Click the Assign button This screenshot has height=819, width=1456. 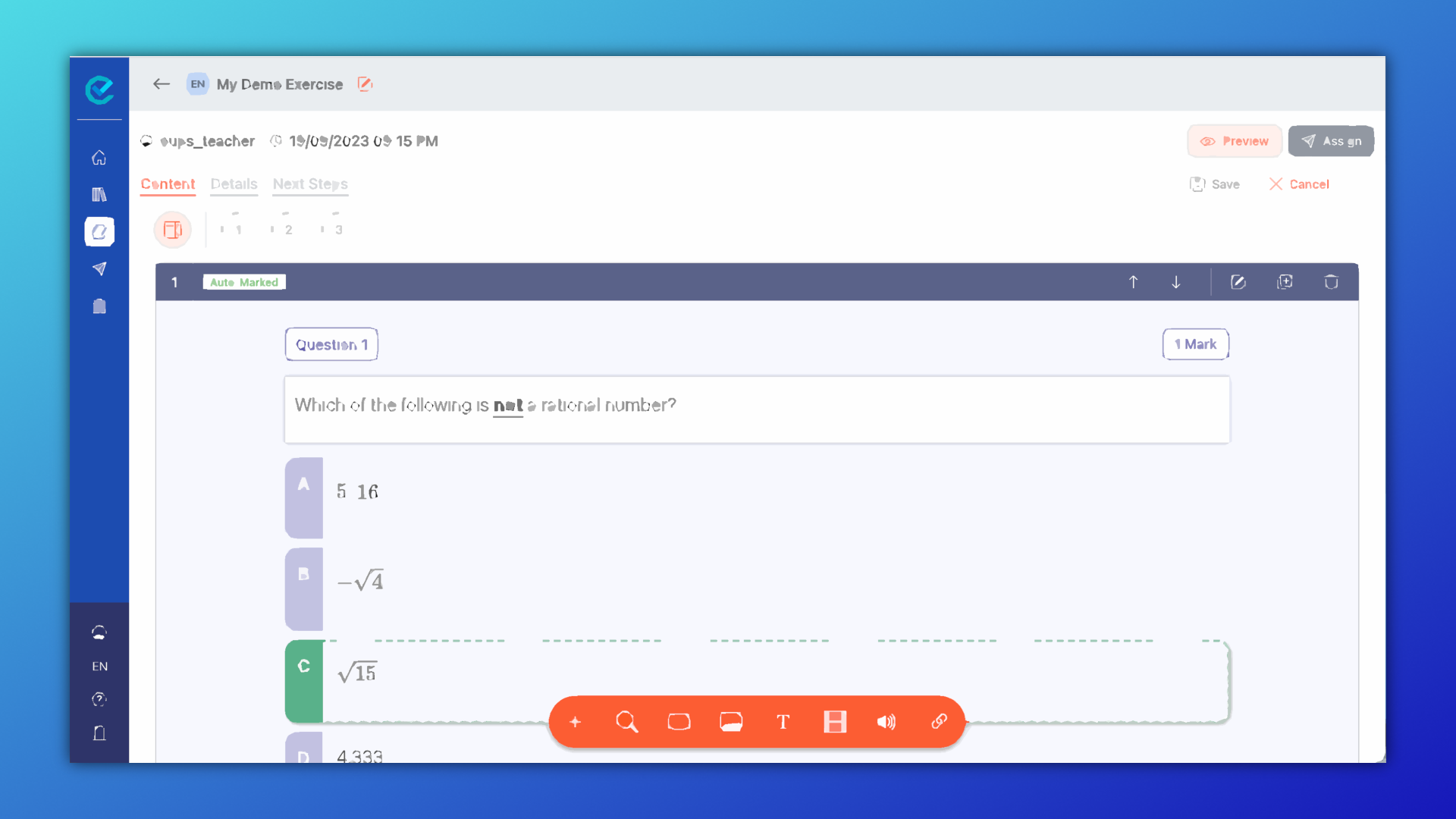(x=1331, y=140)
